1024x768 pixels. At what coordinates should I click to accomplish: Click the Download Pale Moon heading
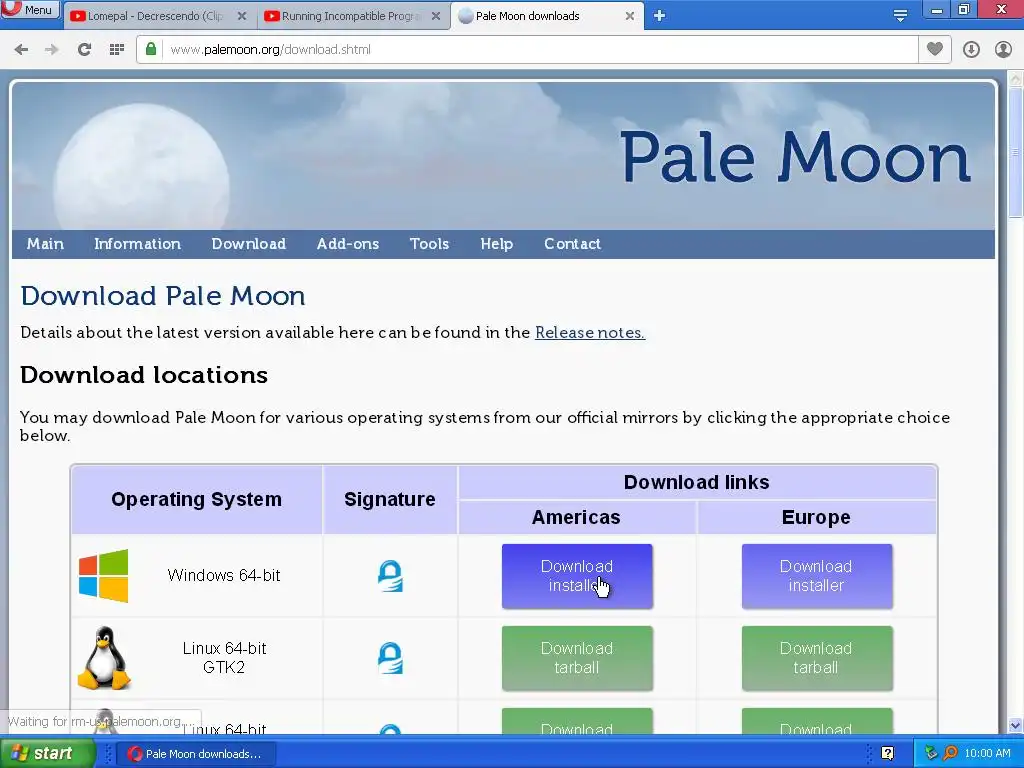coord(163,296)
